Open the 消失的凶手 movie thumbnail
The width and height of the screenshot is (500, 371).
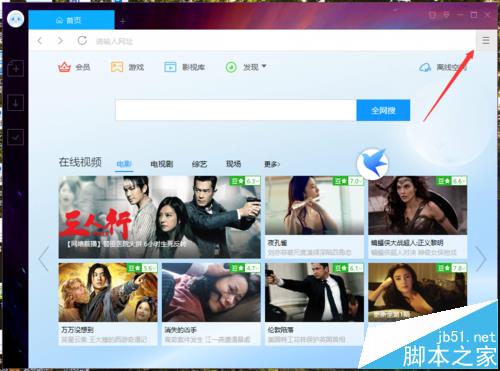(211, 292)
